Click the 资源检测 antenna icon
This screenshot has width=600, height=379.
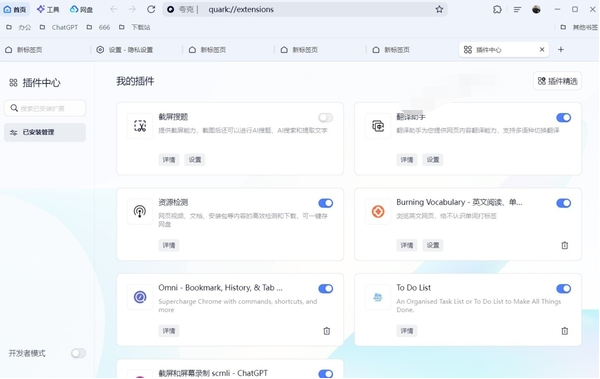(140, 211)
